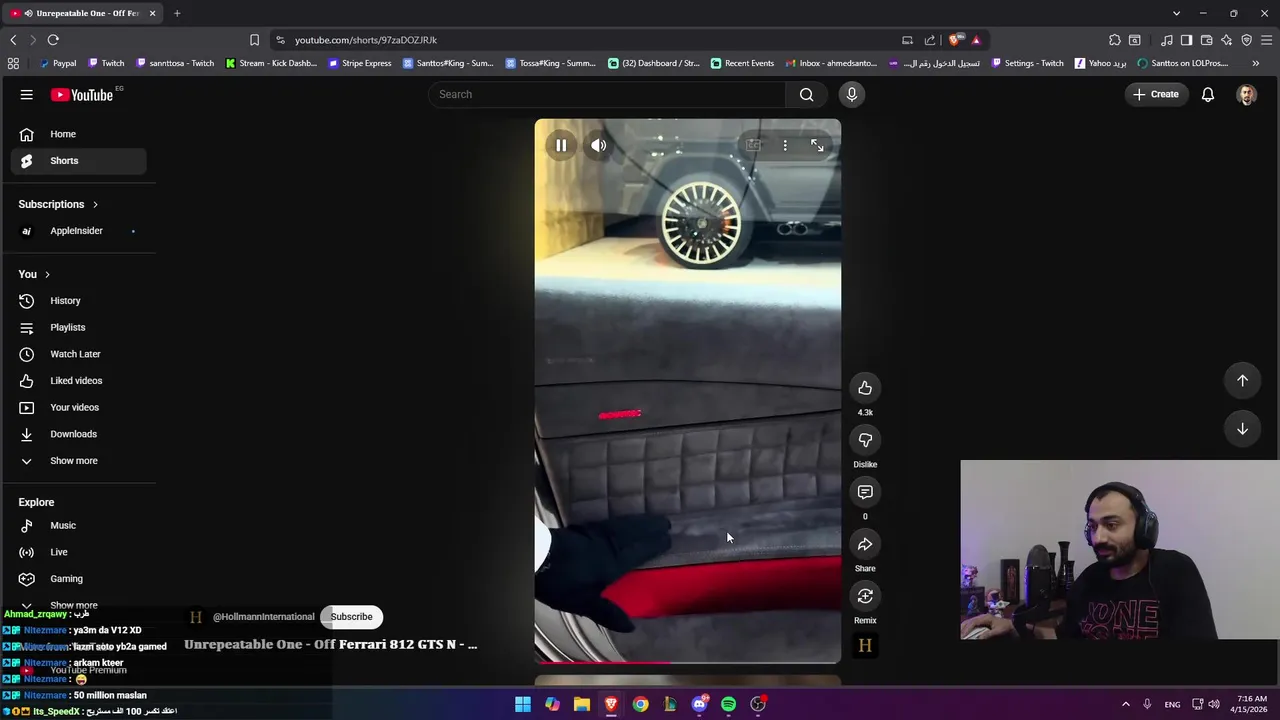Screen dimensions: 1280x720
Task: Open Discord from the taskbar
Action: (699, 704)
